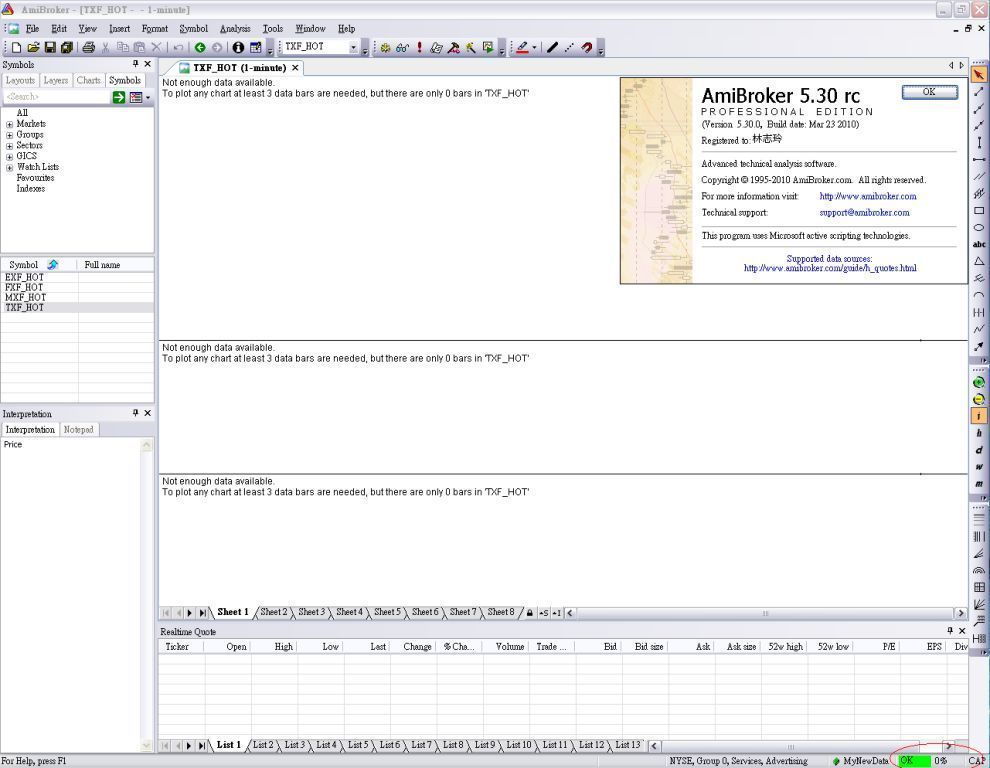The width and height of the screenshot is (990, 768).
Task: Toggle the intraday (i) interval button
Action: click(x=979, y=416)
